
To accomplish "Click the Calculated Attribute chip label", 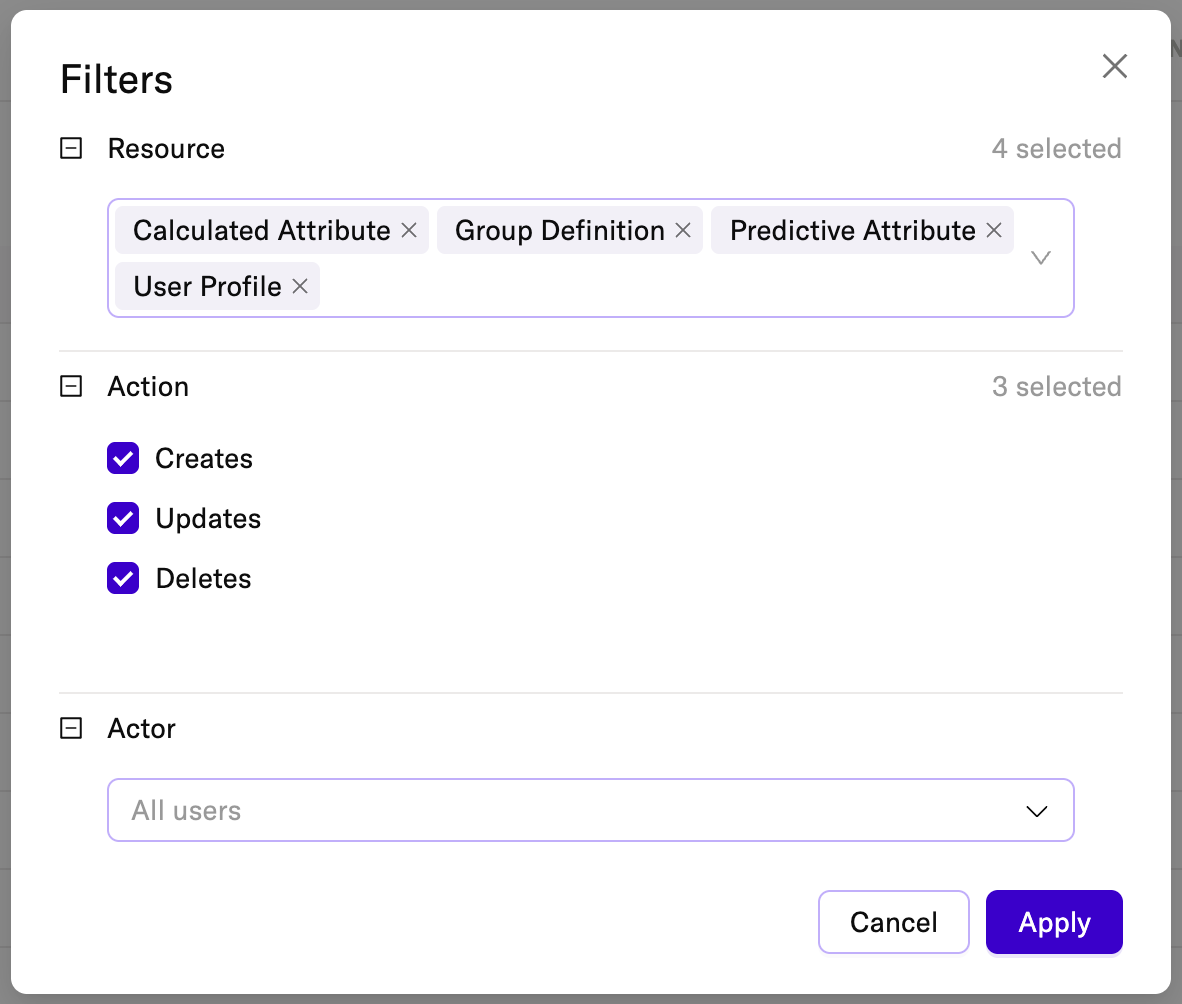I will click(x=261, y=231).
